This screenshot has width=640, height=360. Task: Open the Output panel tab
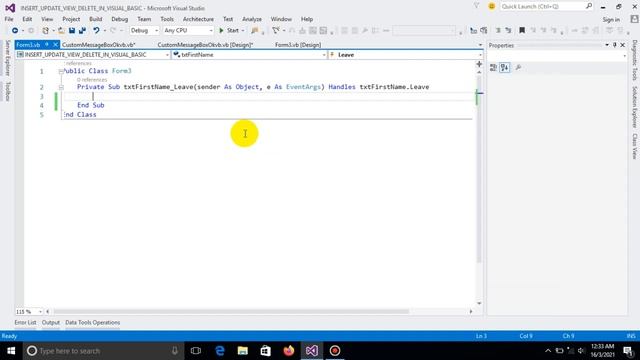tap(51, 322)
